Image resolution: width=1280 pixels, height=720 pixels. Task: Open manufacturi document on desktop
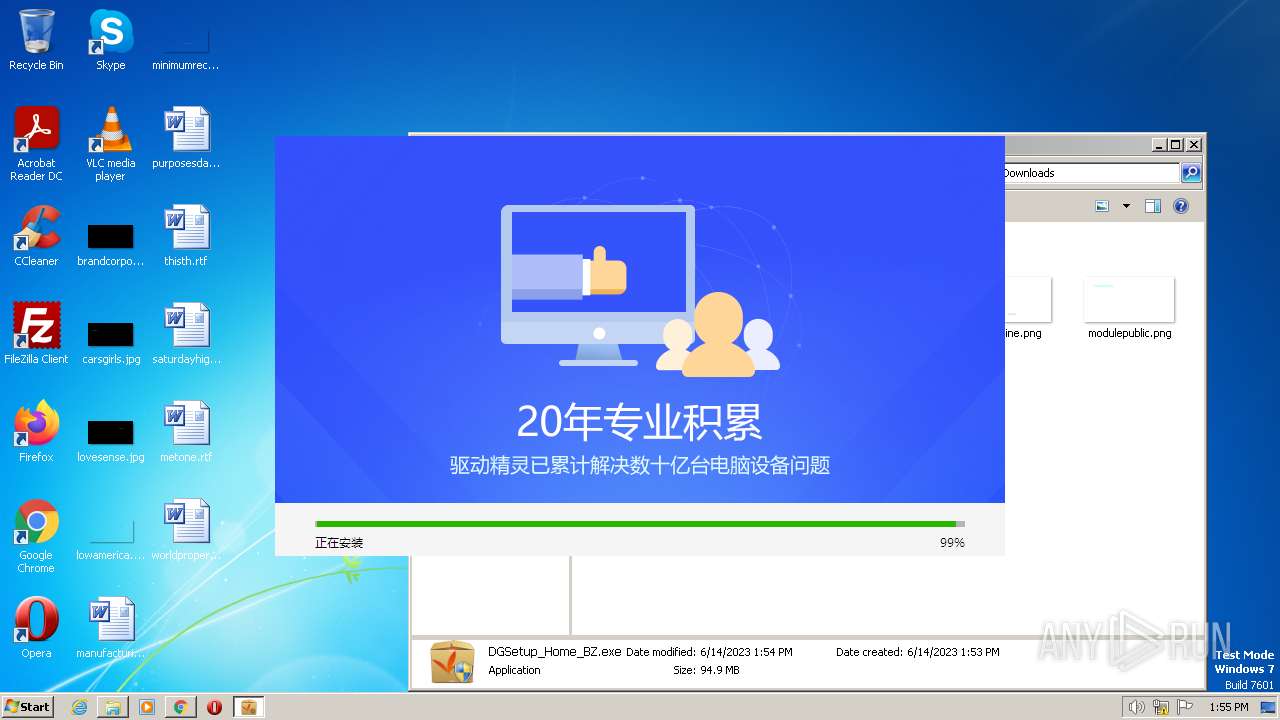[x=110, y=628]
